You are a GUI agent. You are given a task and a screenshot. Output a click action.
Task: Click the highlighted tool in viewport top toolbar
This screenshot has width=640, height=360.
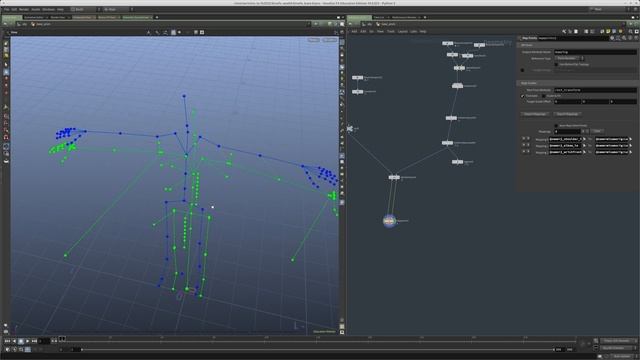[x=173, y=32]
